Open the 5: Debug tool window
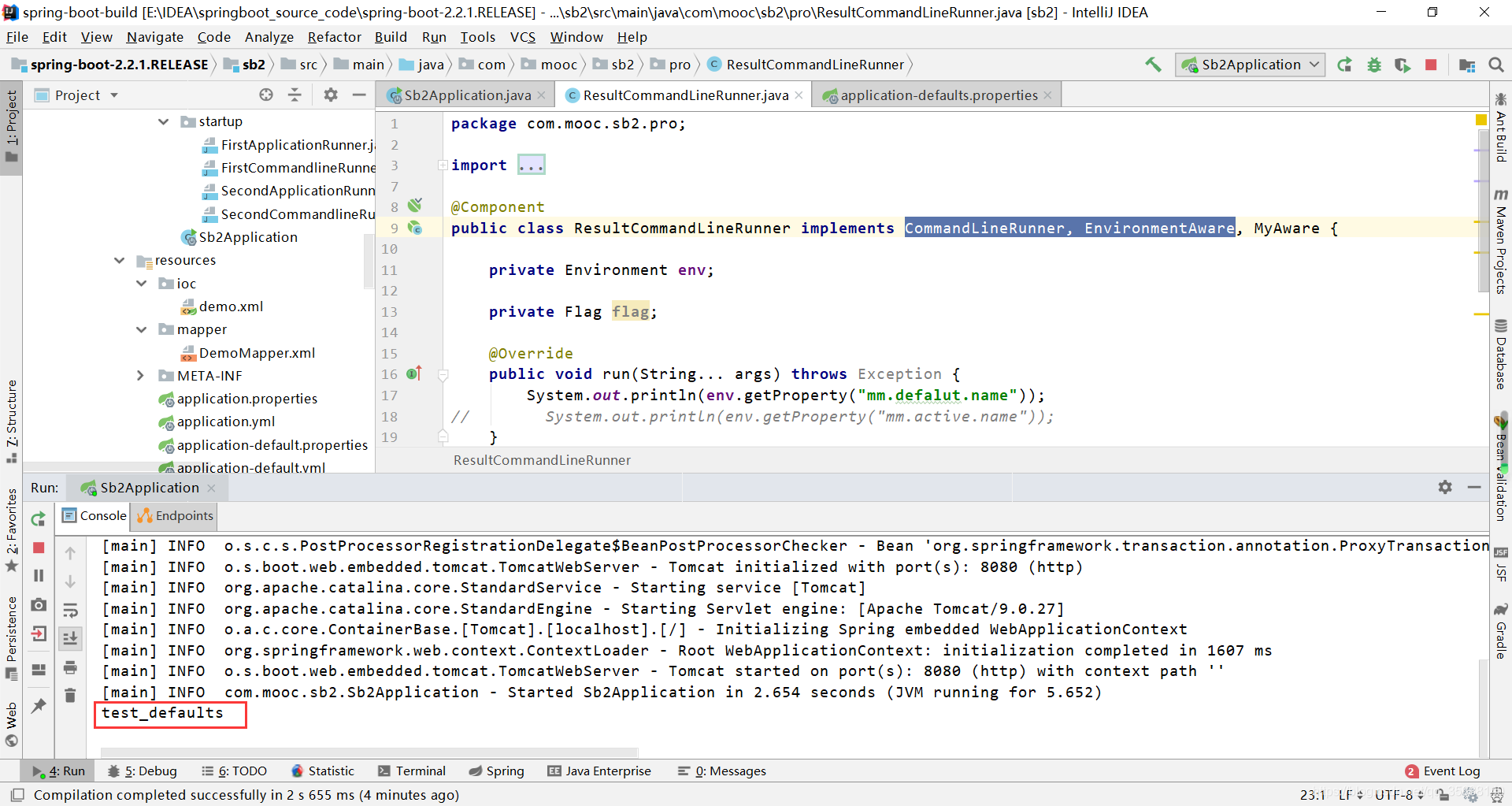The height and width of the screenshot is (806, 1512). (143, 771)
